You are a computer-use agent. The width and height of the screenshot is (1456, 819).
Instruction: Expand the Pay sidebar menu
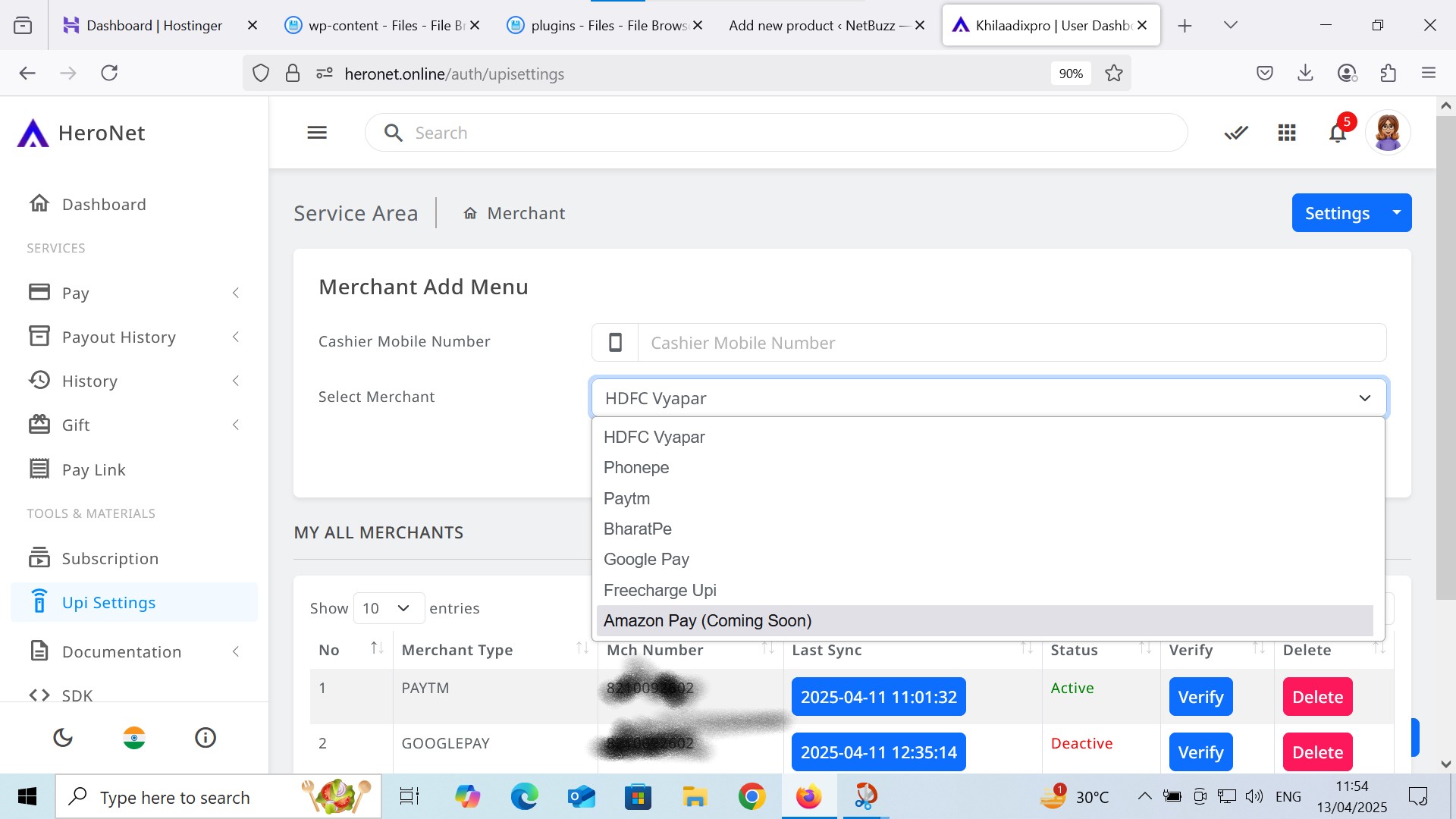click(75, 293)
